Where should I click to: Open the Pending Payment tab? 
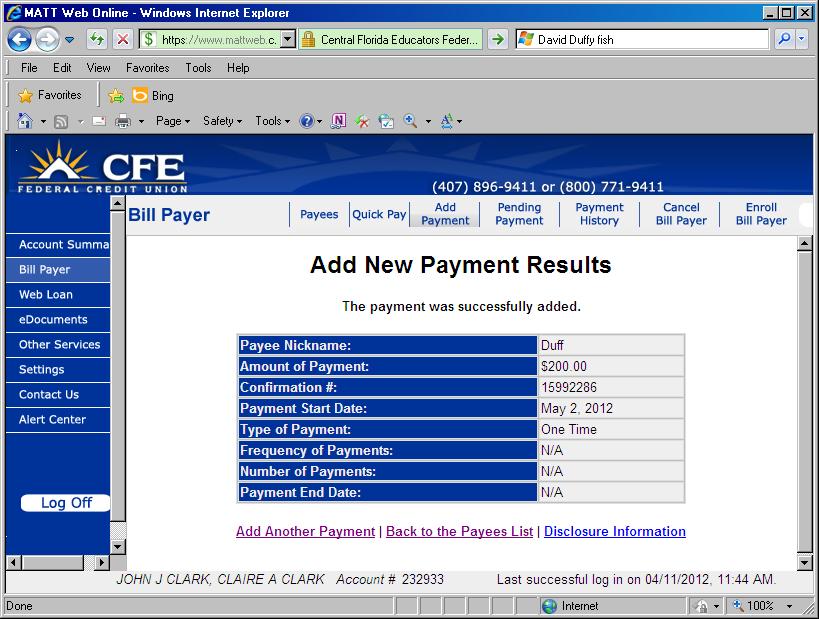[x=519, y=214]
